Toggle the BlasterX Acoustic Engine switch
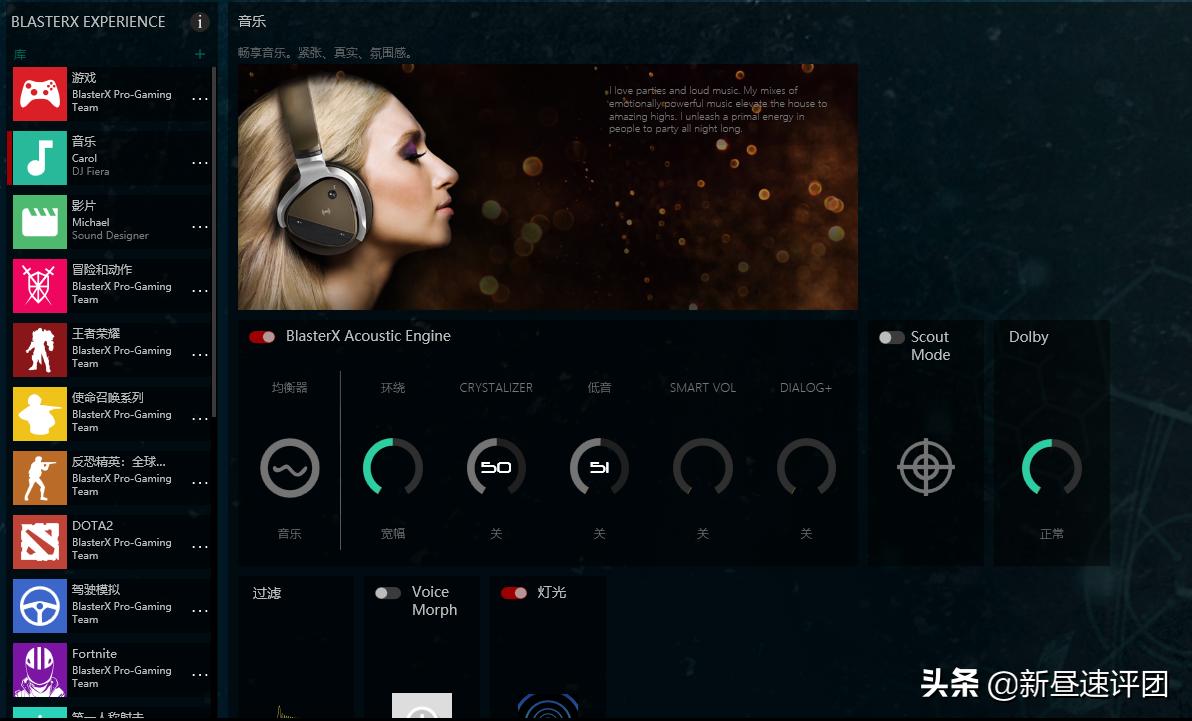1192x721 pixels. point(262,337)
